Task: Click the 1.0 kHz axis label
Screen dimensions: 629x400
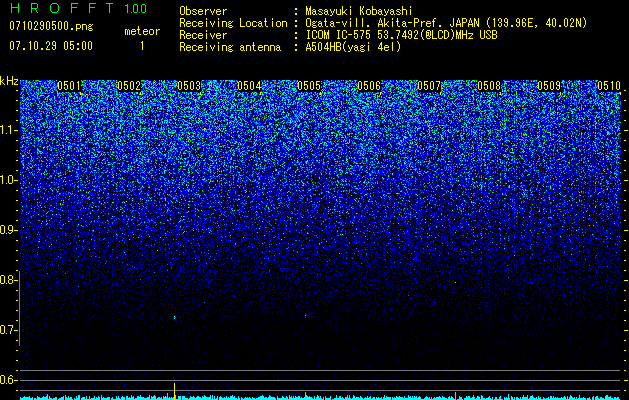Action: coord(9,180)
